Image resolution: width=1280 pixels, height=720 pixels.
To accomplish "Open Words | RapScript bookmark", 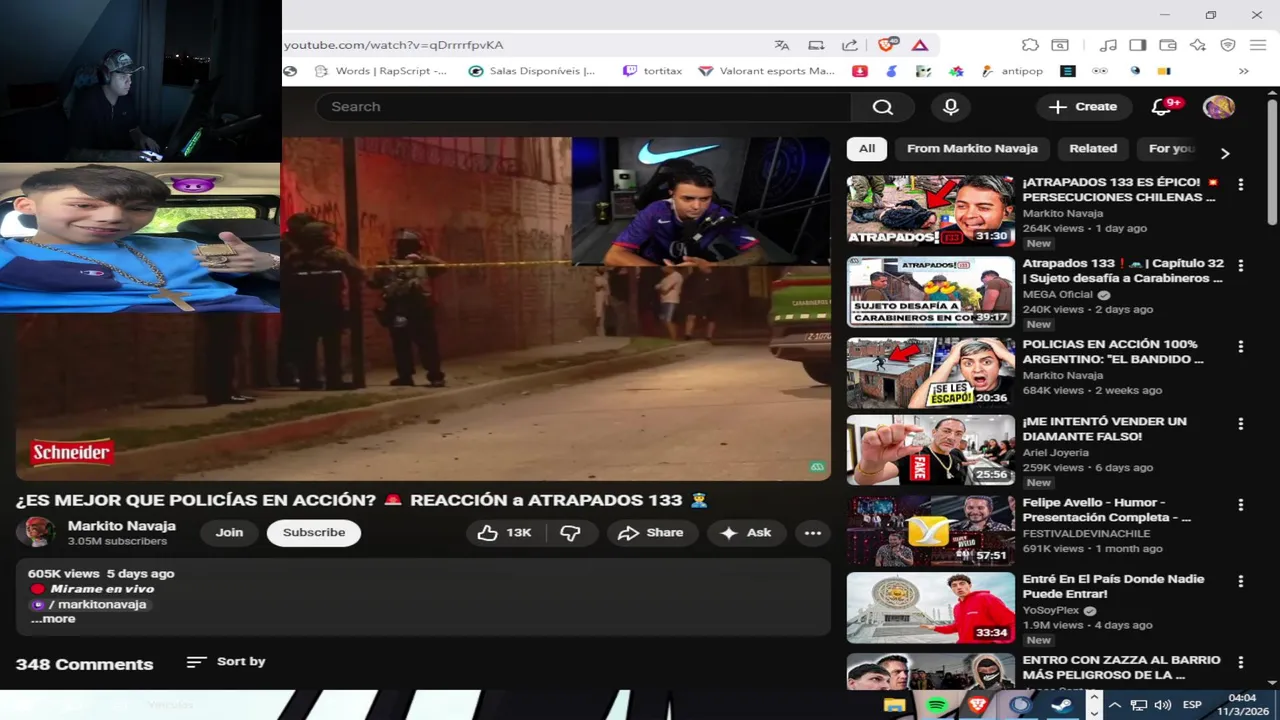I will pyautogui.click(x=381, y=71).
